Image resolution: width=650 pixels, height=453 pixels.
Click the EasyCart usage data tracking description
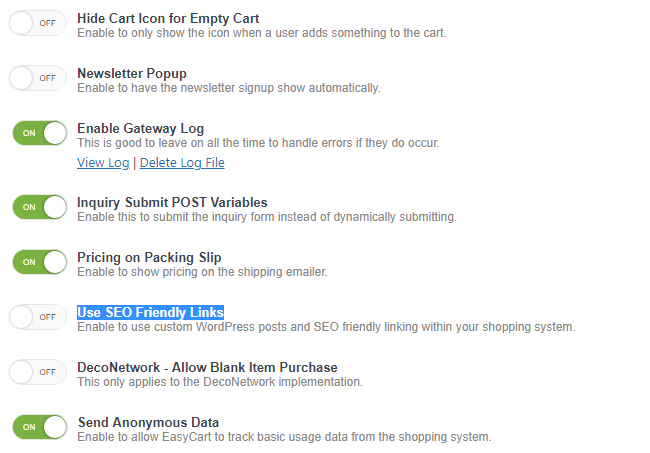pyautogui.click(x=284, y=437)
